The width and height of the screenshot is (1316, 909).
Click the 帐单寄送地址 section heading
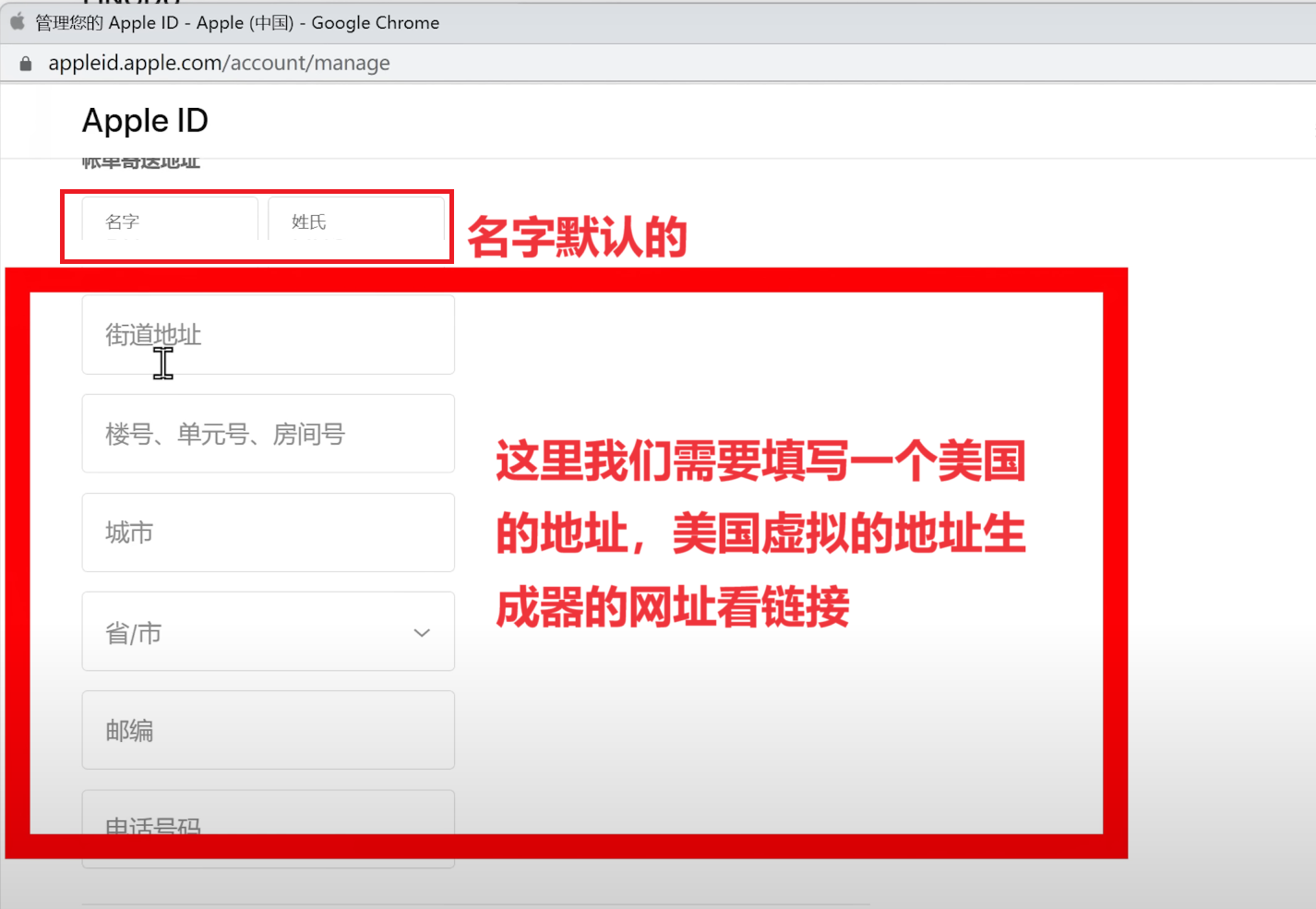click(140, 163)
